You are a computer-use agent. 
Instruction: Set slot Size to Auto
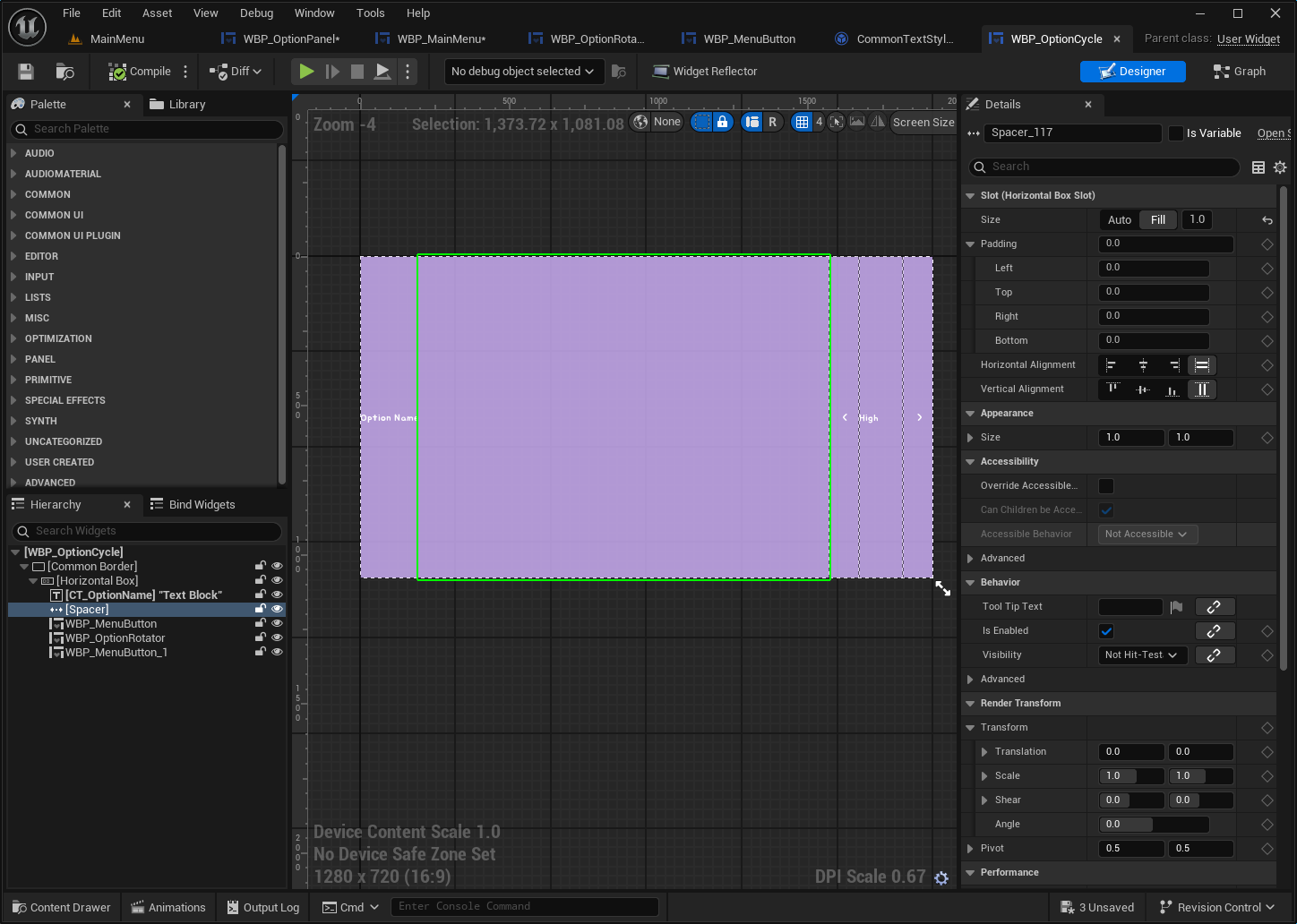[1120, 220]
